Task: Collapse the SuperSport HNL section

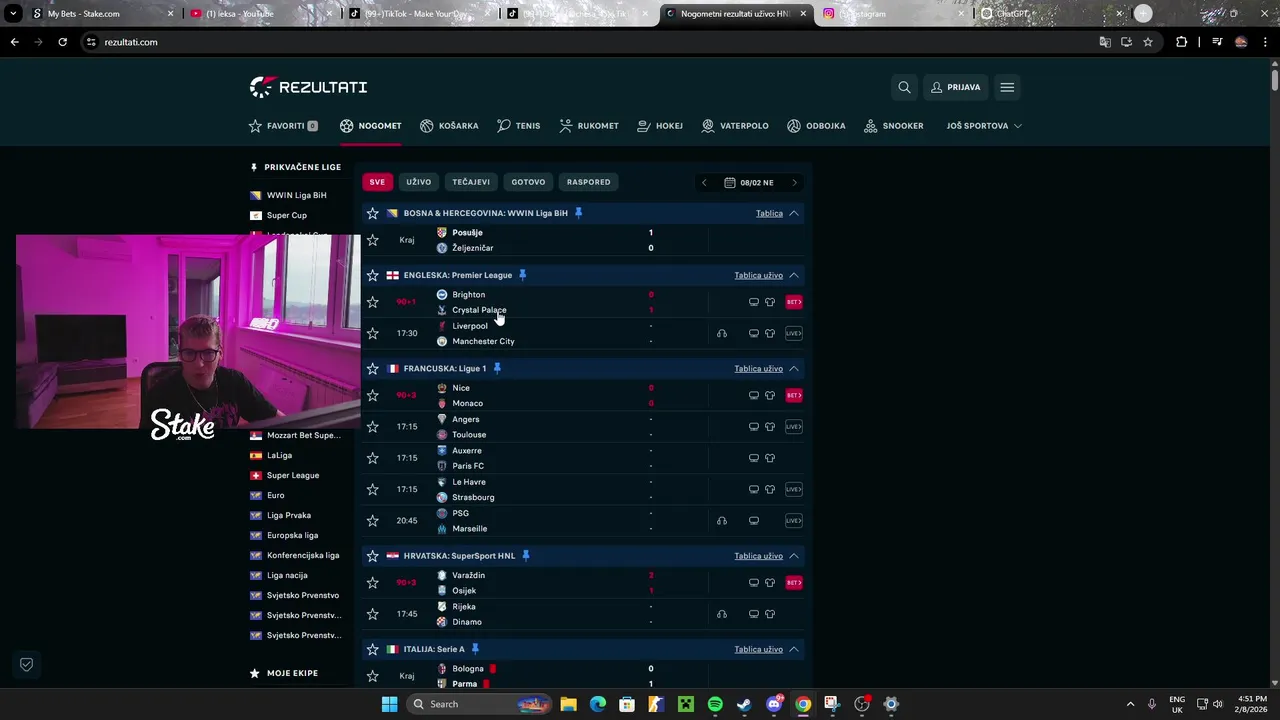Action: point(794,556)
